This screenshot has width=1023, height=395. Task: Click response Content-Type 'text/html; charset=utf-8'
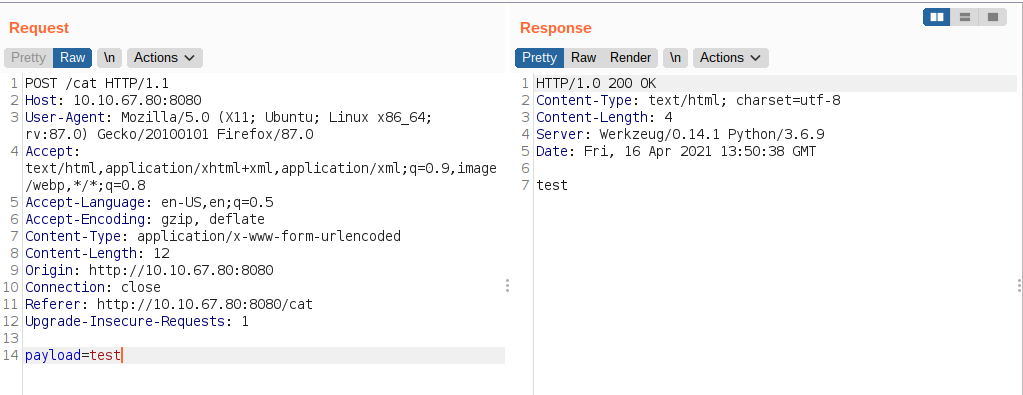coord(688,101)
